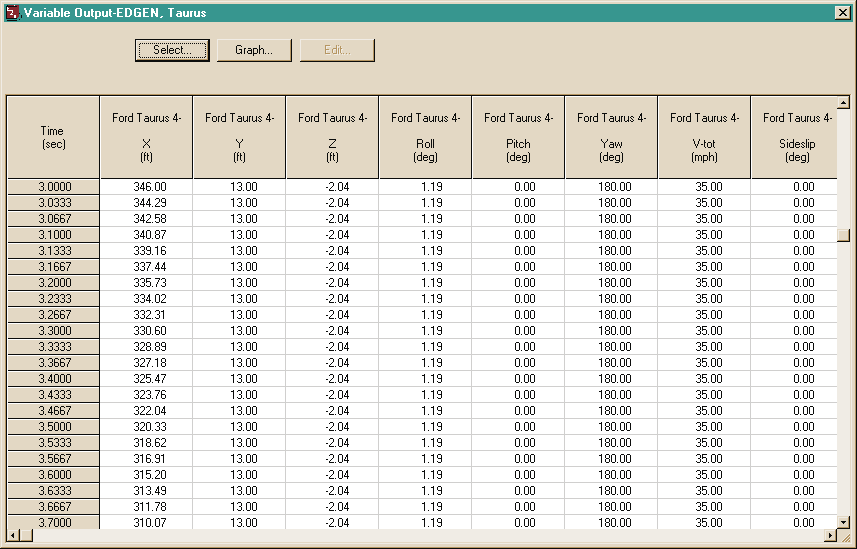The image size is (857, 549).
Task: Select row header 3.1667
Action: click(x=53, y=267)
